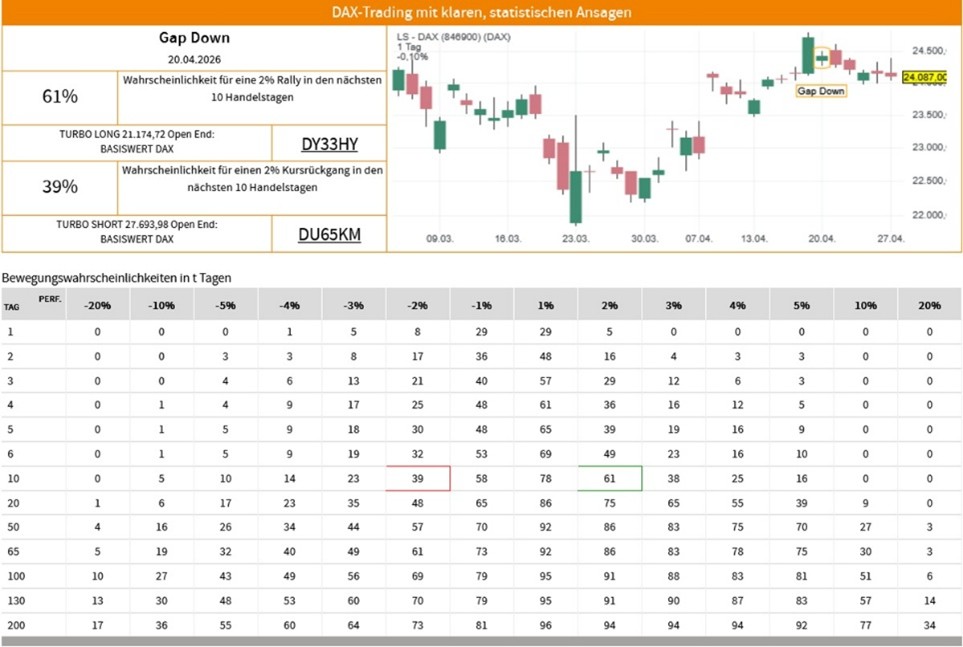Click the gray horizontal bar below table
963x647 pixels.
tap(481, 641)
